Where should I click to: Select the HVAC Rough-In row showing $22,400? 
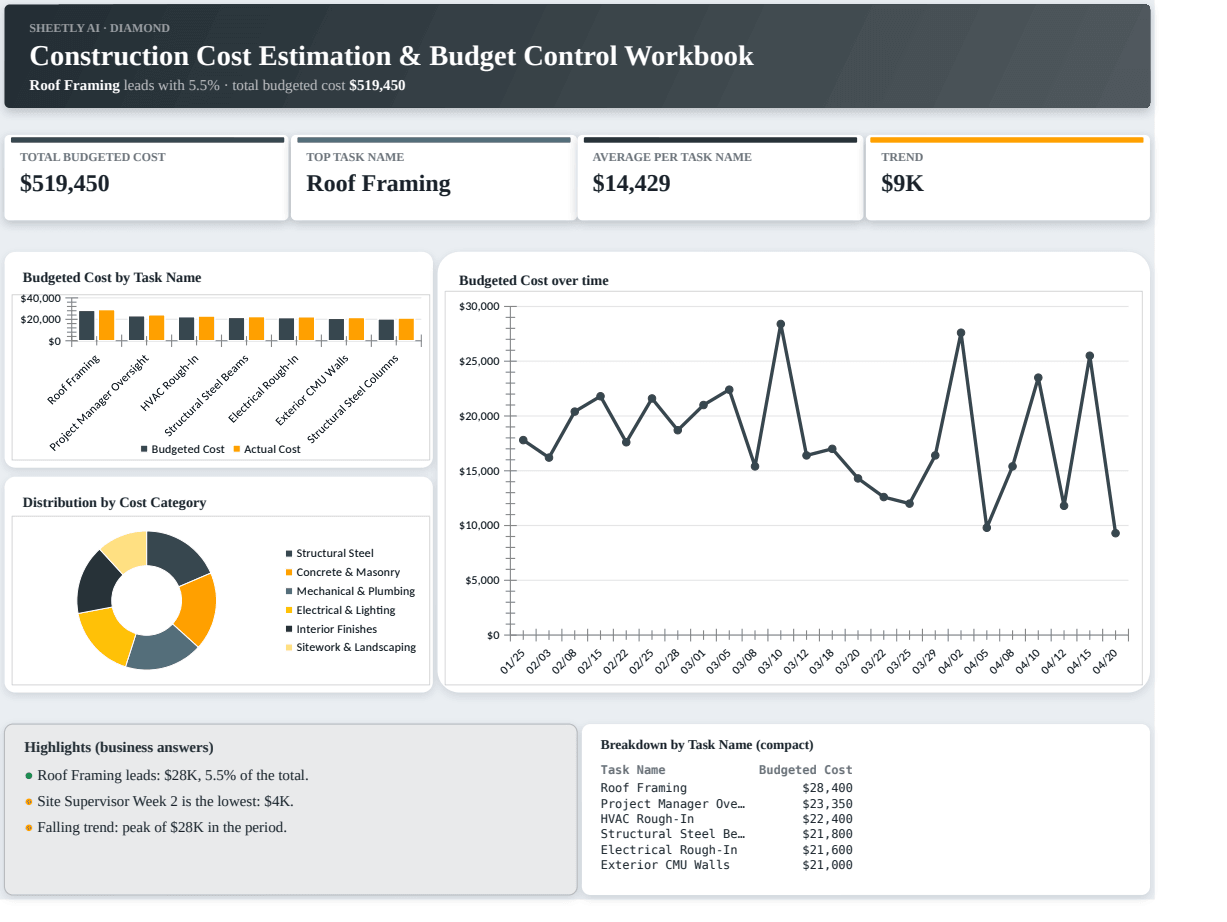point(726,819)
